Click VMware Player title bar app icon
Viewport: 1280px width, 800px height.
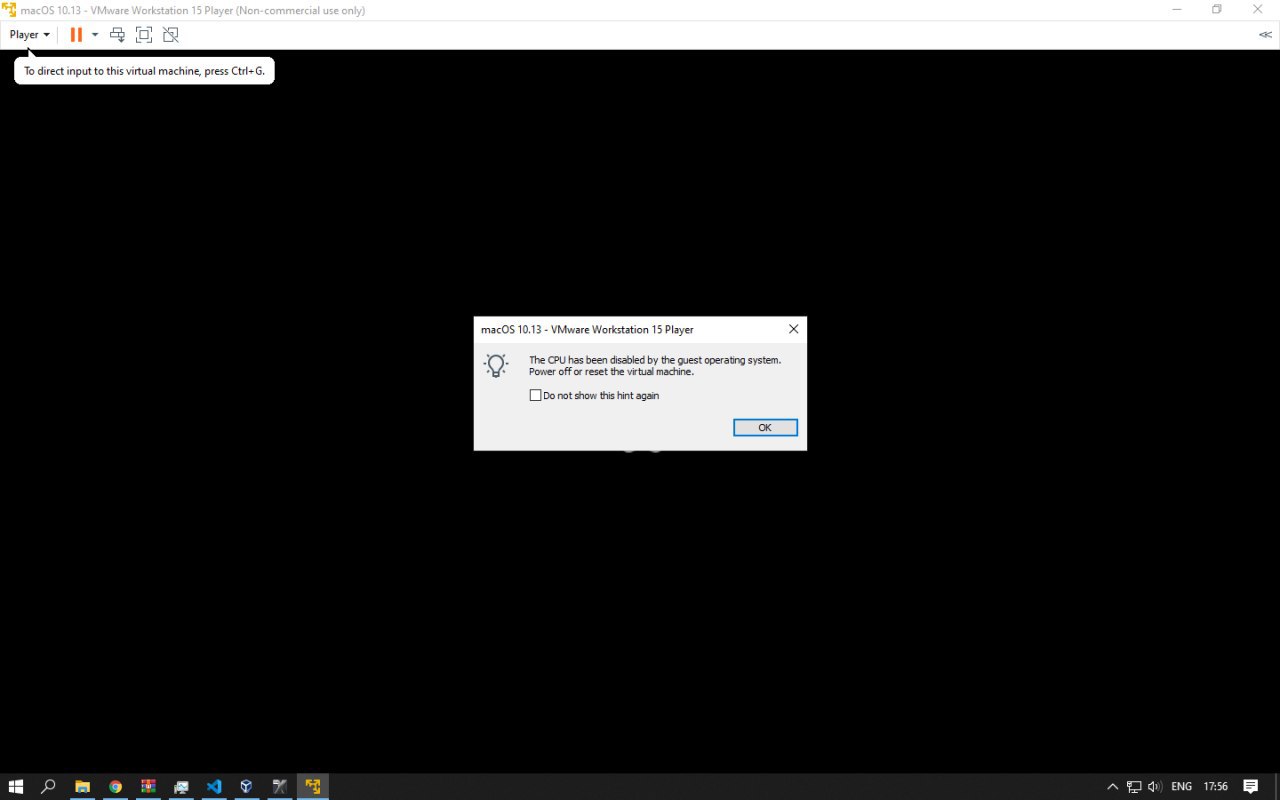[x=9, y=9]
